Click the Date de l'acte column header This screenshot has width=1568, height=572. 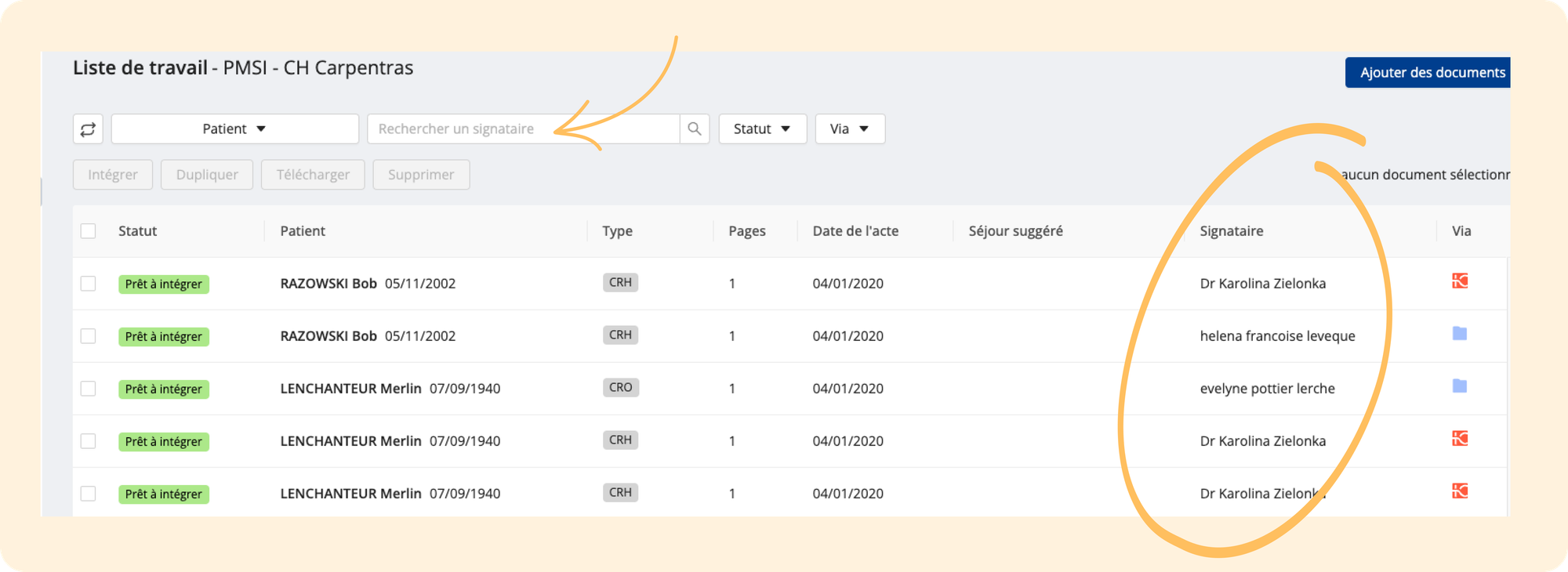pyautogui.click(x=855, y=231)
